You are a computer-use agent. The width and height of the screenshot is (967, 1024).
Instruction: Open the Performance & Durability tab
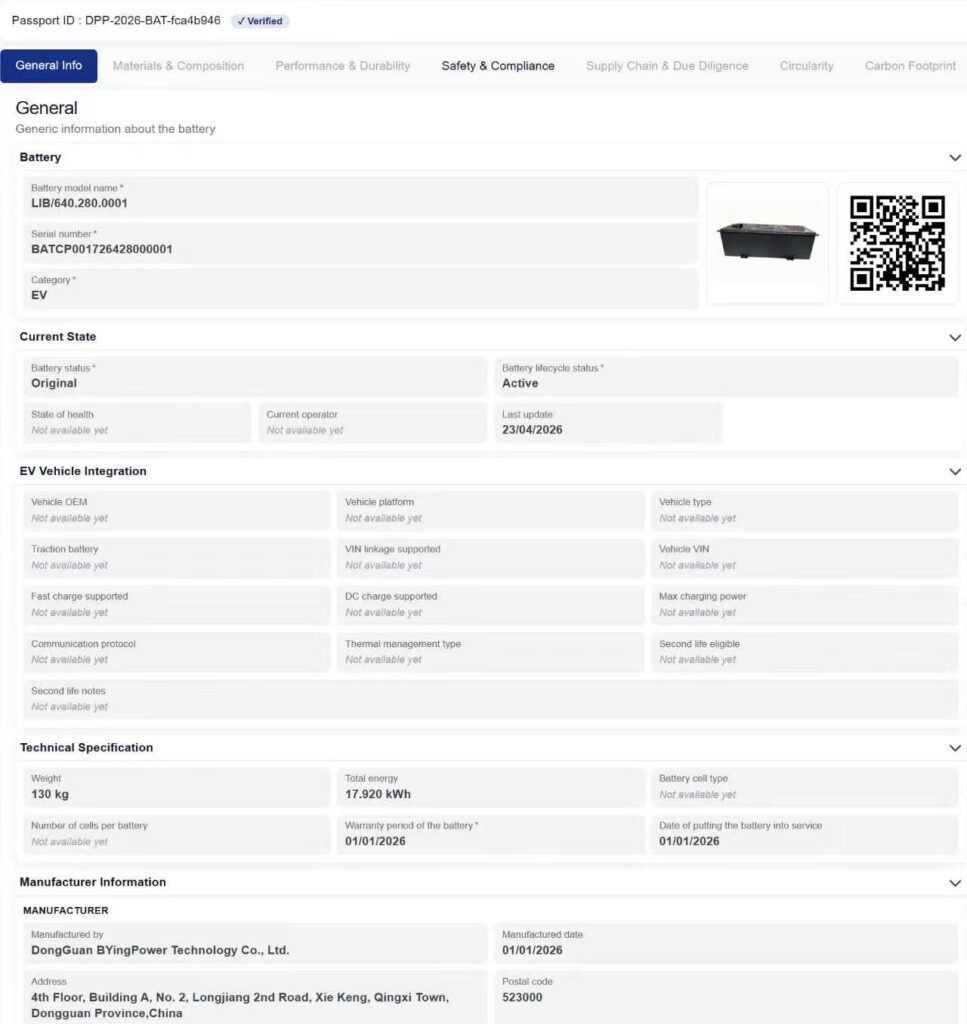pyautogui.click(x=343, y=66)
